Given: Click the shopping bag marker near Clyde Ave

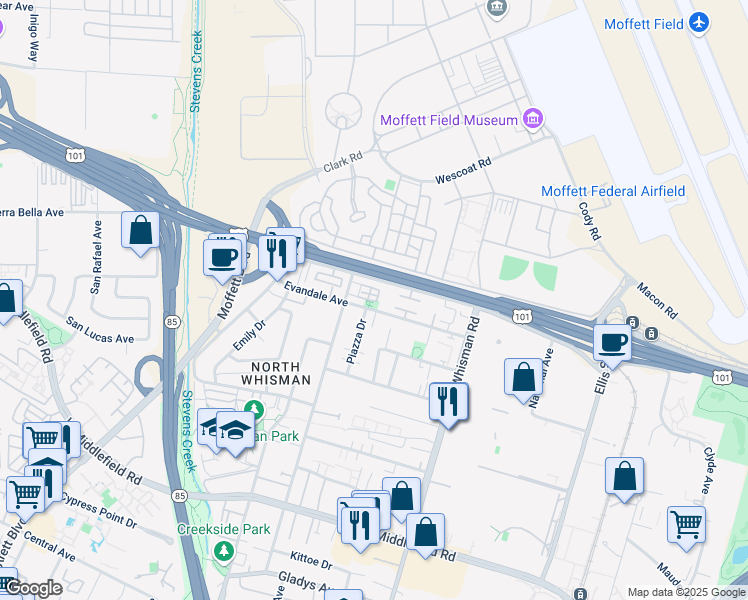Looking at the screenshot, I should (624, 480).
